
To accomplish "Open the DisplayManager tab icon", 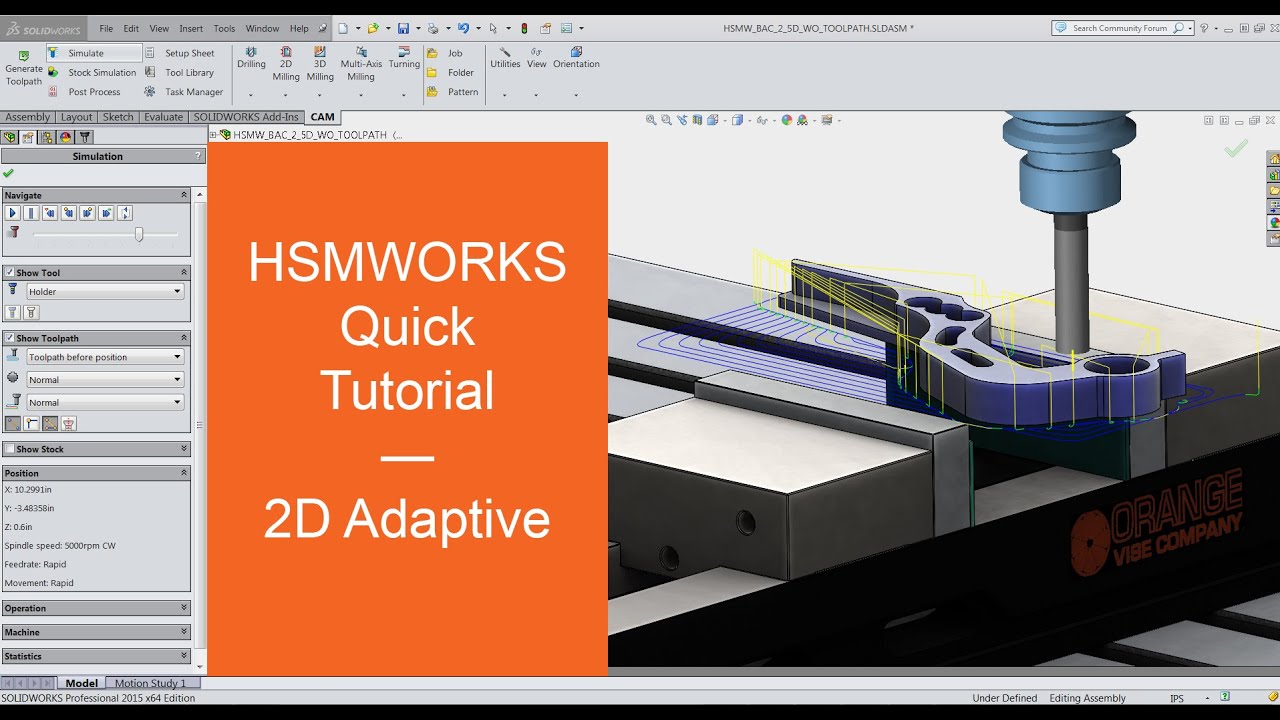I will 65,137.
